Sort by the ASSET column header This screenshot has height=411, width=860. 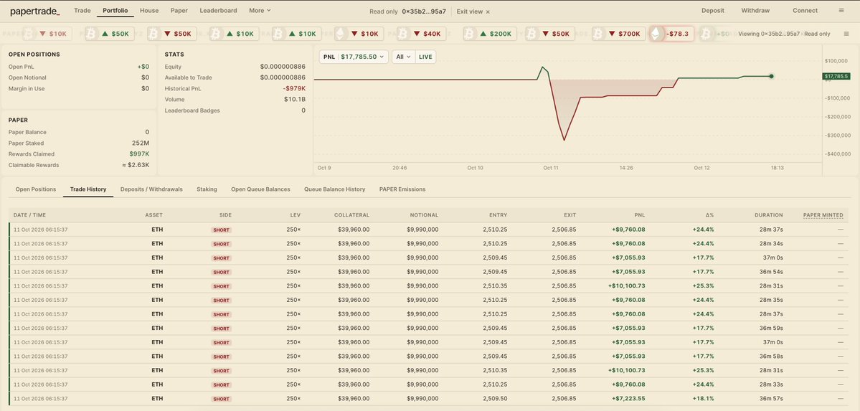[x=154, y=215]
